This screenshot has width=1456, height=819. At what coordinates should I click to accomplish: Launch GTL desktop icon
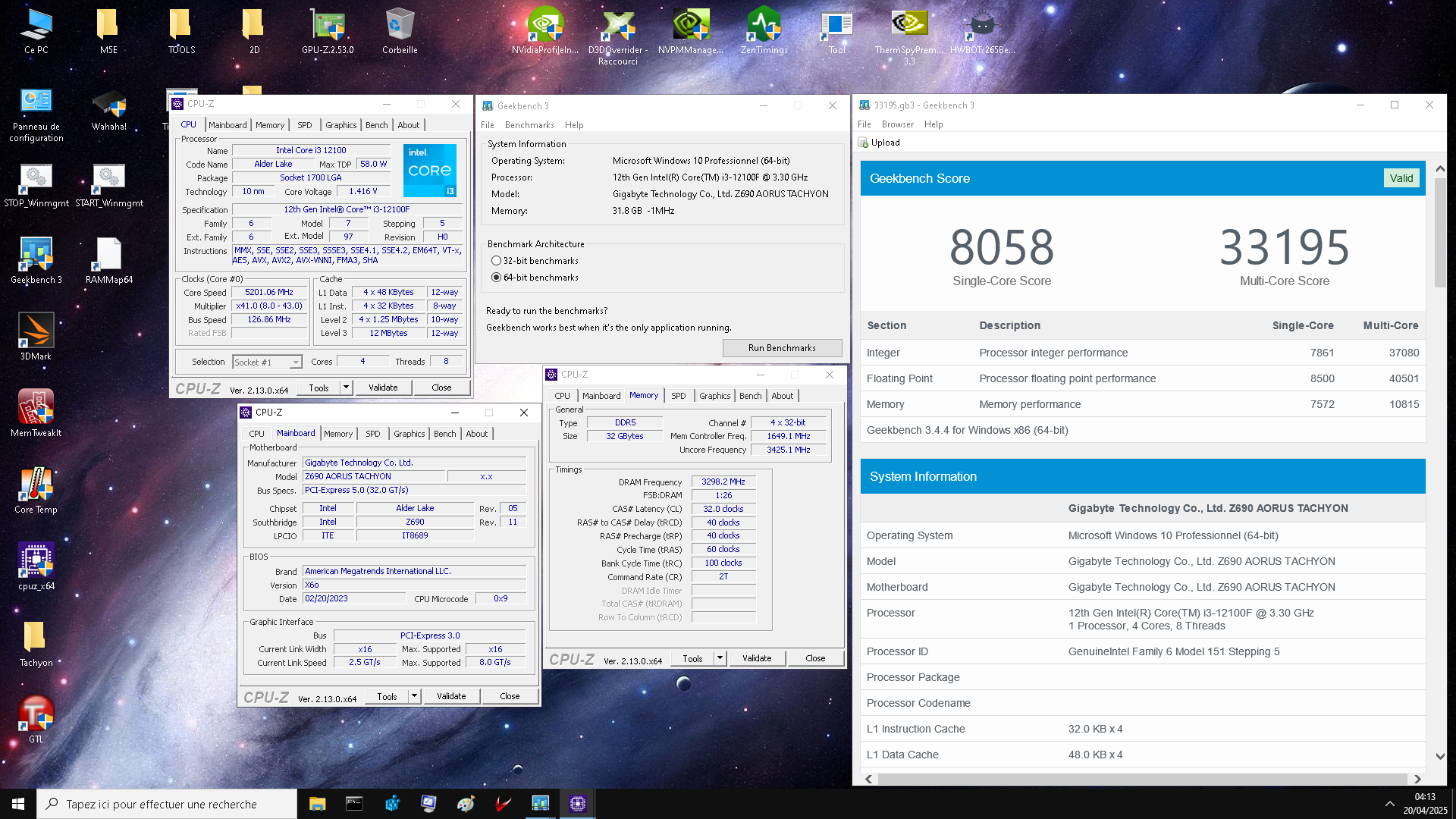click(x=36, y=719)
